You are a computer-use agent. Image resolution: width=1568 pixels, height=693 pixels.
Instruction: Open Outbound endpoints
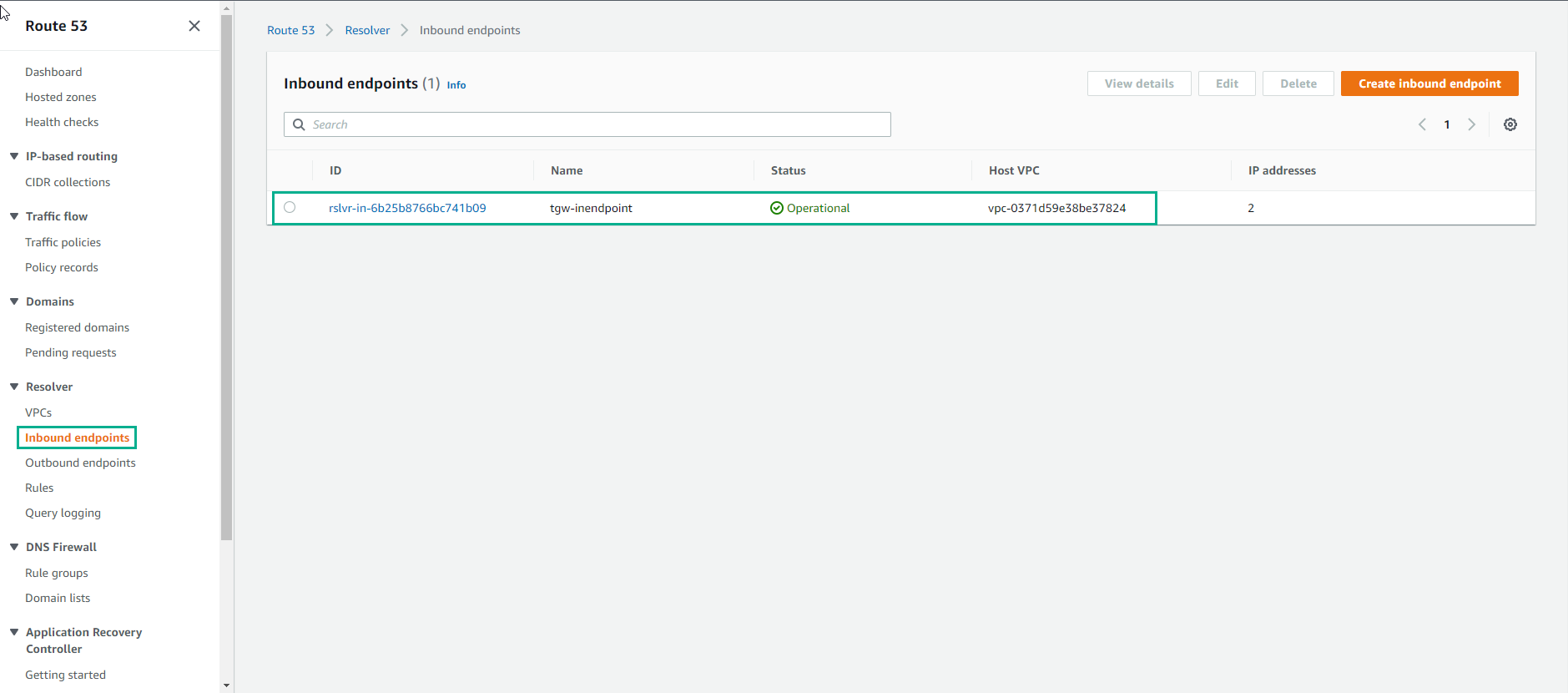click(x=80, y=463)
